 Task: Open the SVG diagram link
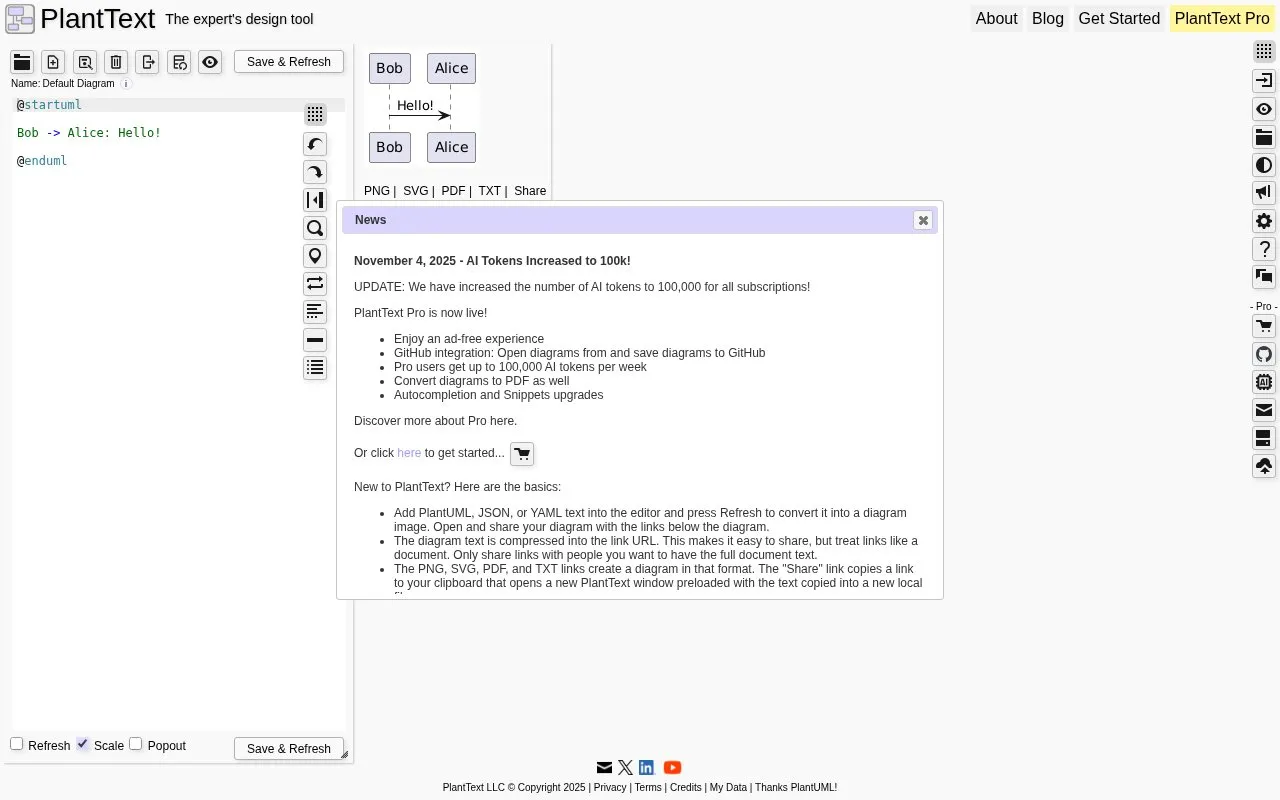pos(415,191)
